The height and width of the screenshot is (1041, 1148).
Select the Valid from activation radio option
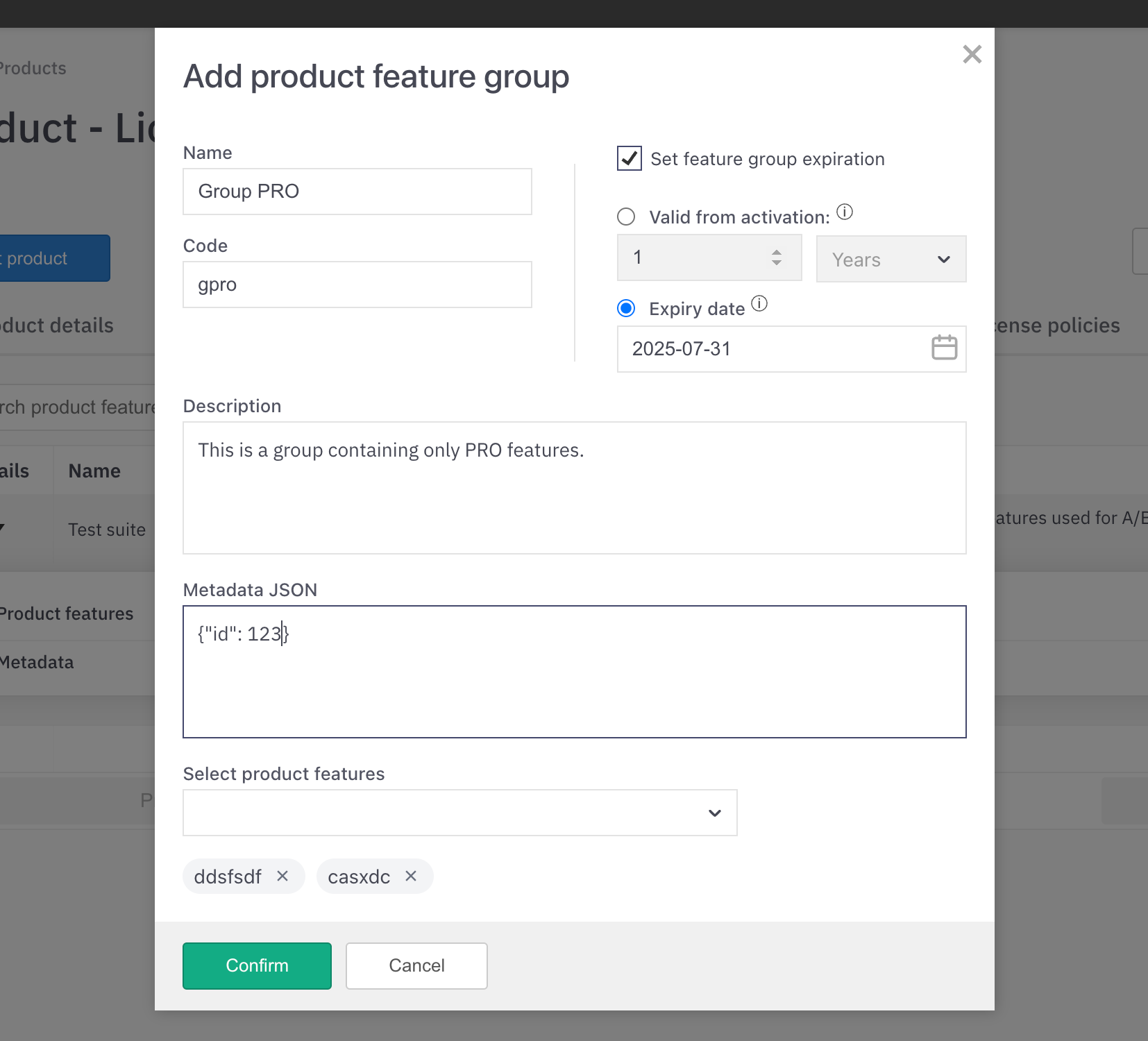[x=626, y=217]
